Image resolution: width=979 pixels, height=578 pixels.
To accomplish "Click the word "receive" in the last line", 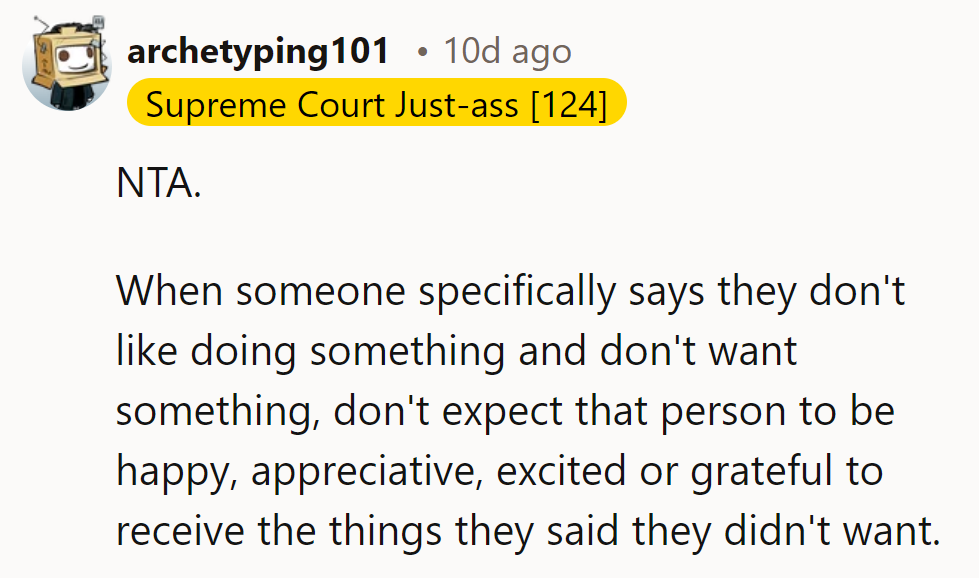I will click(180, 531).
